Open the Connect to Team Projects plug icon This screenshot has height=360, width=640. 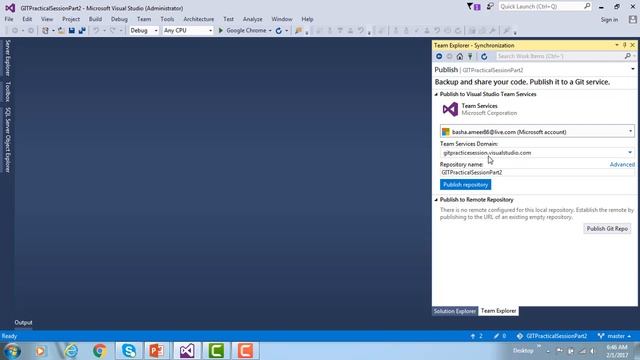(470, 56)
